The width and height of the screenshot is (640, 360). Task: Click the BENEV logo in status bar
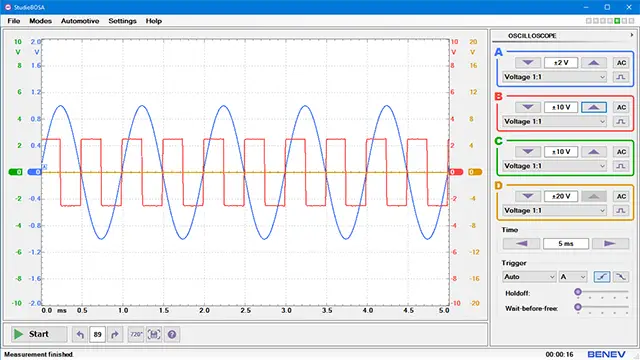point(606,354)
